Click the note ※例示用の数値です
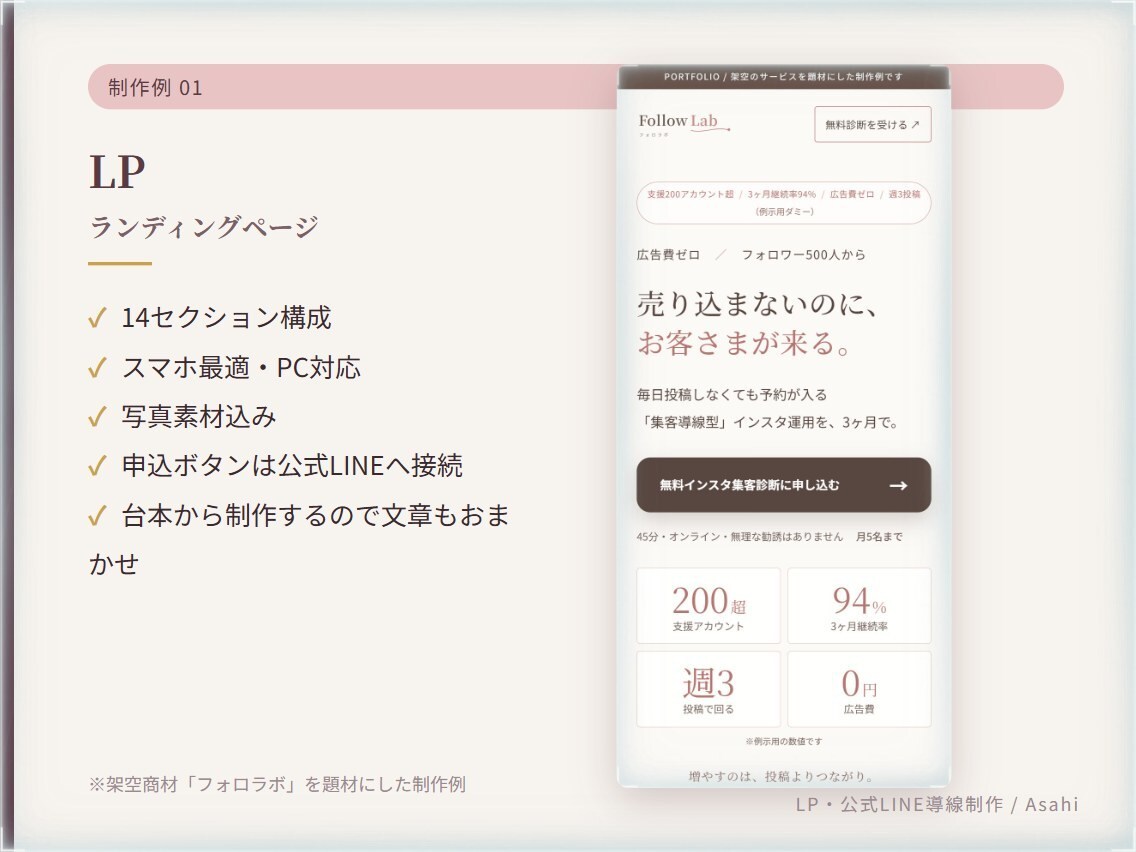Screen dimensions: 1136x852 tap(783, 741)
